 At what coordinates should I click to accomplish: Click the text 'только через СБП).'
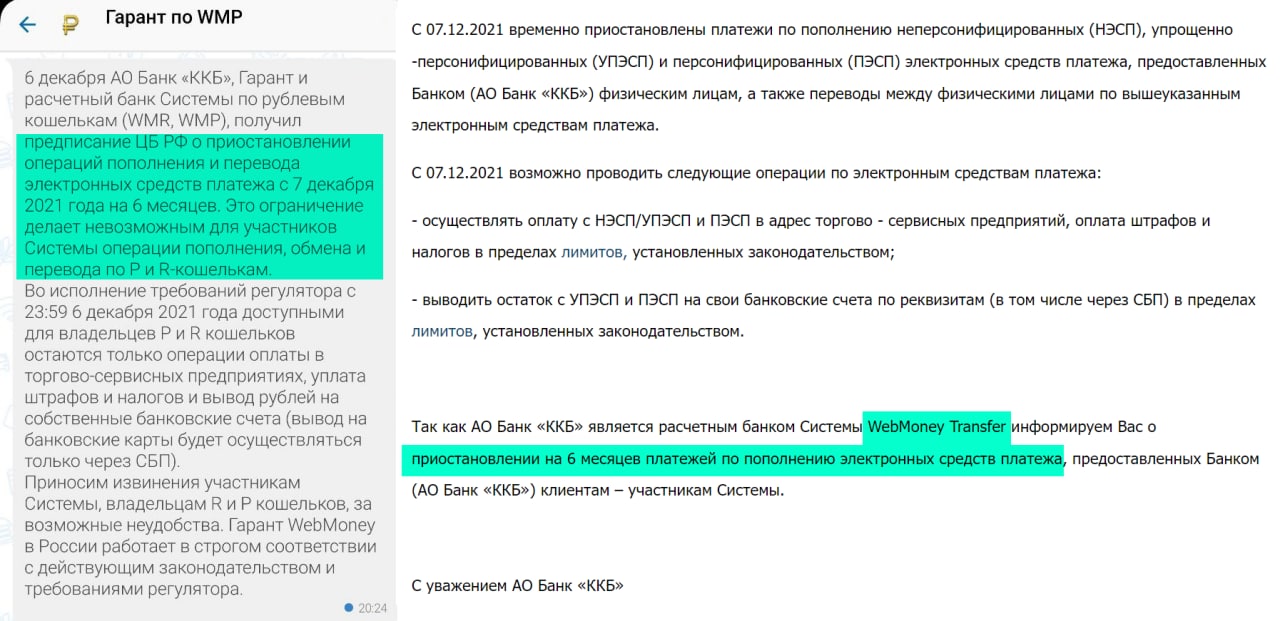pyautogui.click(x=102, y=461)
